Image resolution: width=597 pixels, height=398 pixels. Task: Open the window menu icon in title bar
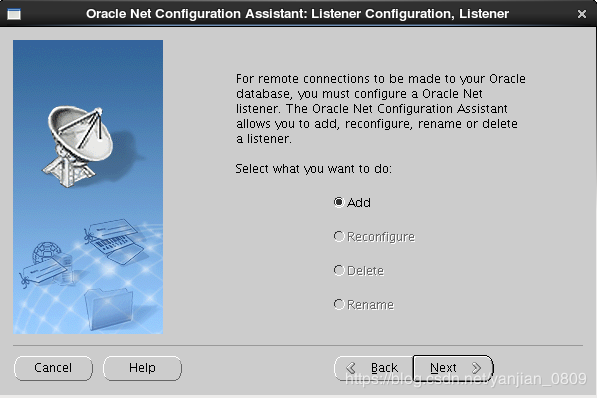coord(14,14)
